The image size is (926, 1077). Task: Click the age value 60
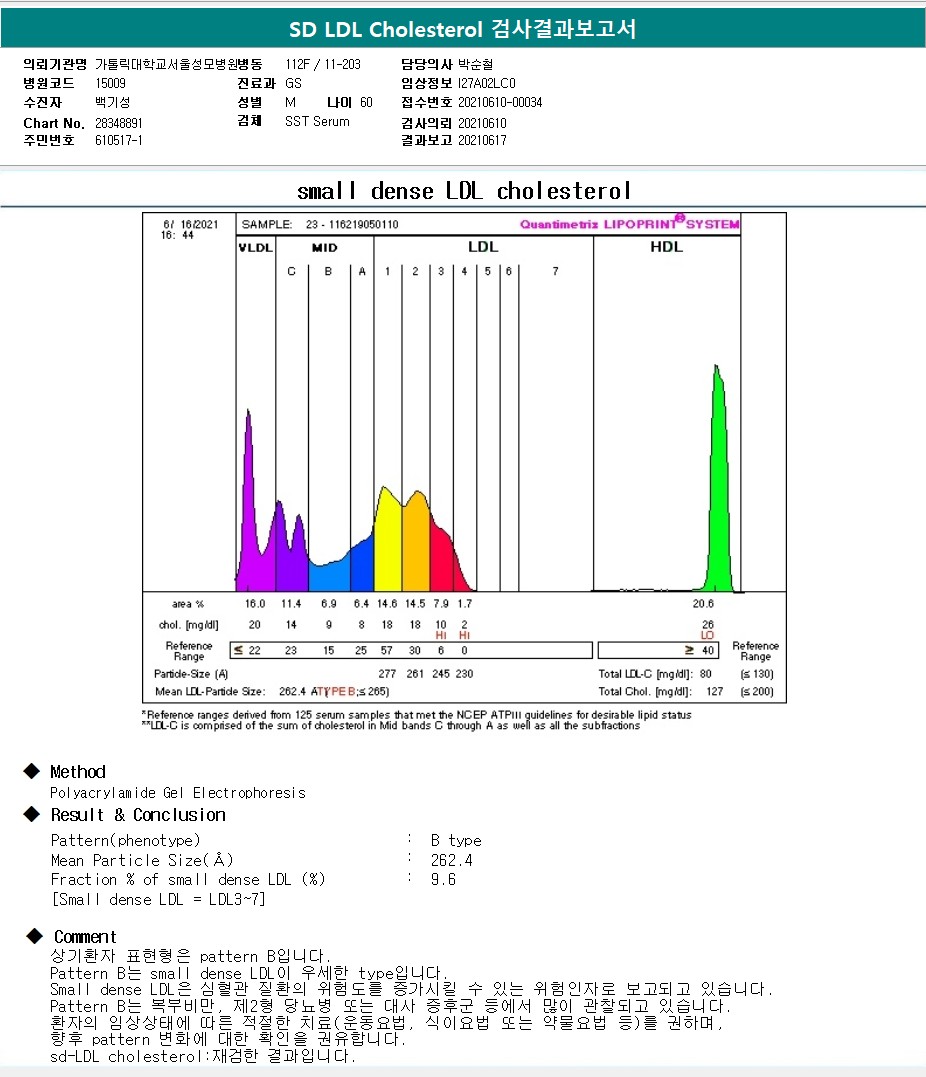coord(366,102)
